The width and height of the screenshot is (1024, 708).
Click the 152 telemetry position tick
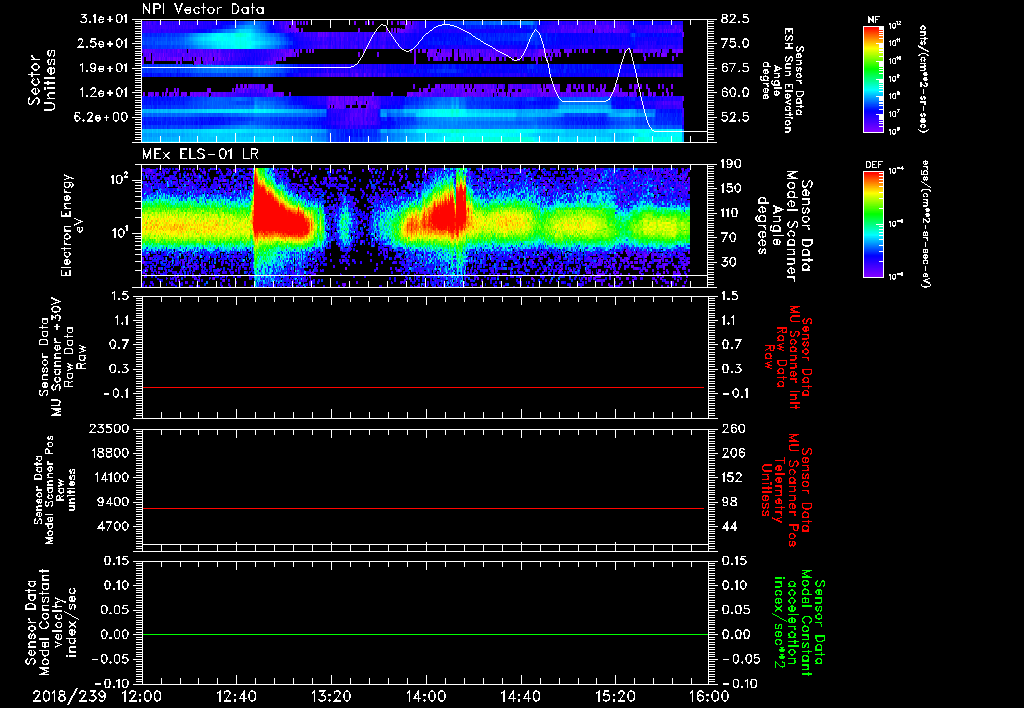pyautogui.click(x=731, y=477)
